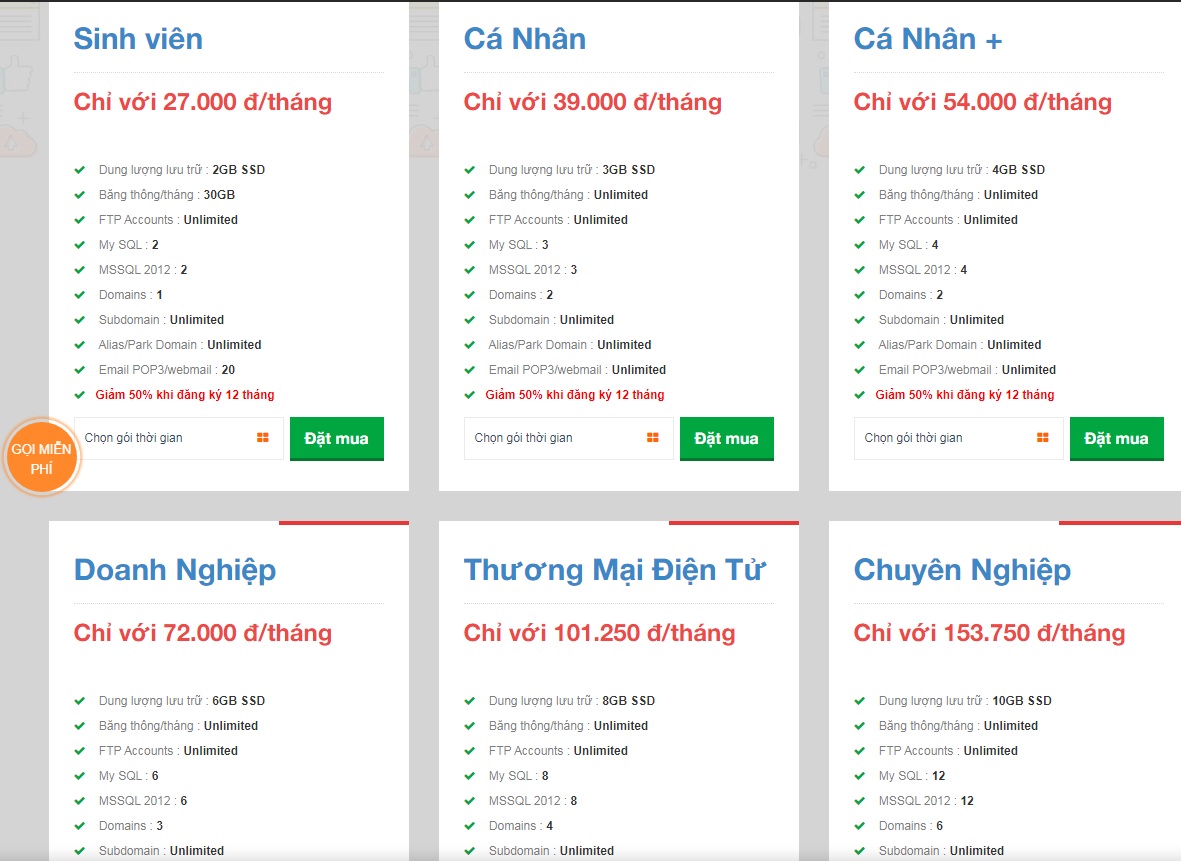This screenshot has width=1181, height=861.
Task: Click the orange grid icon in Sinh viên dropdown
Action: pos(262,438)
